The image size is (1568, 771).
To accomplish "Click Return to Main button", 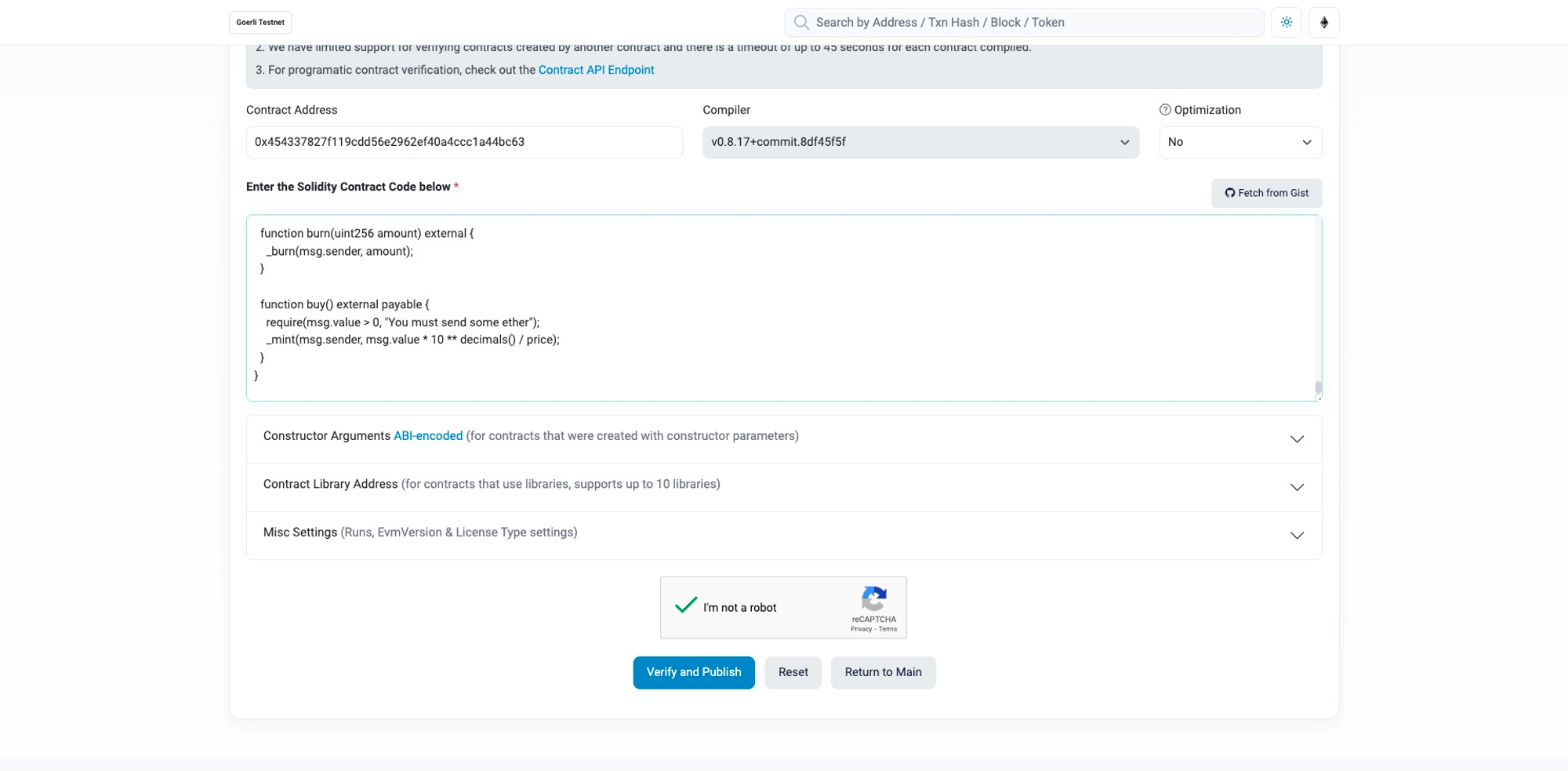I will (883, 672).
